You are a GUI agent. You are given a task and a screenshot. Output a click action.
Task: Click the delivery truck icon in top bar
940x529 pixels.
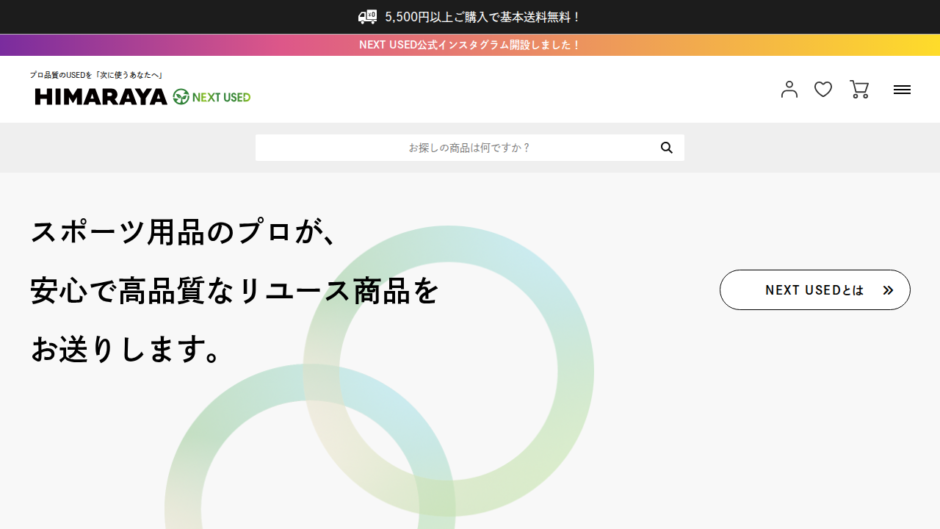click(367, 17)
